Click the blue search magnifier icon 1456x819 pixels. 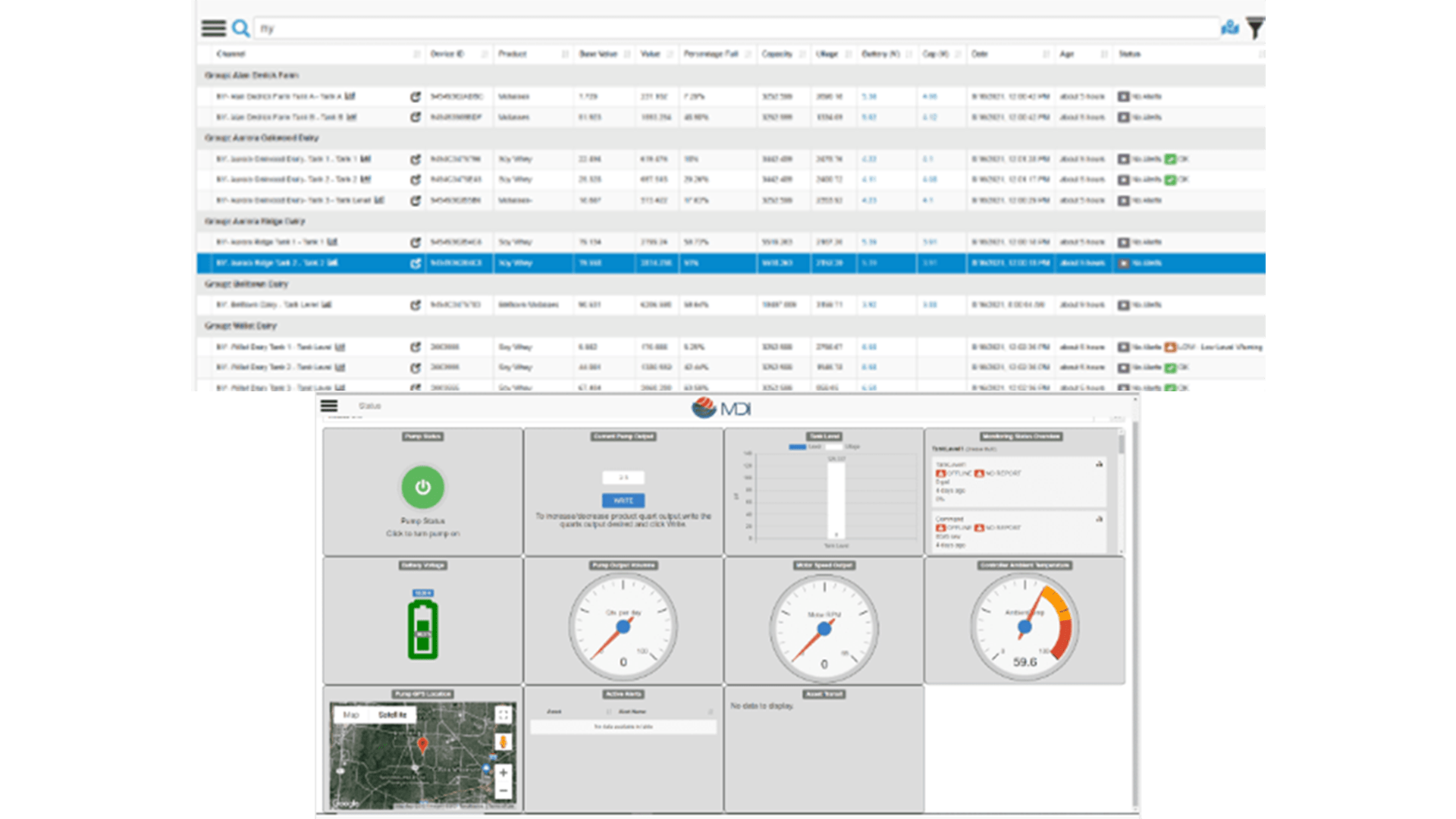click(241, 28)
